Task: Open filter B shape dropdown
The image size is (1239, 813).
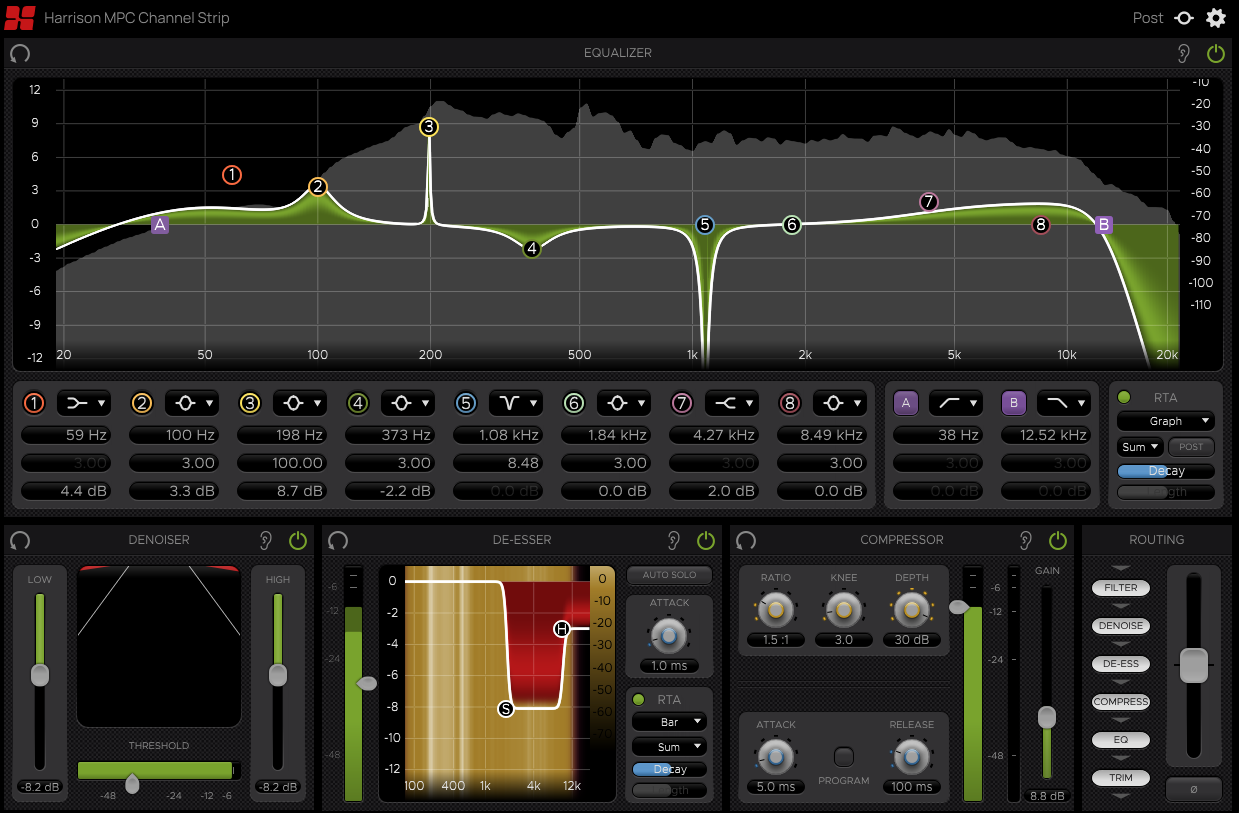Action: pyautogui.click(x=1064, y=403)
